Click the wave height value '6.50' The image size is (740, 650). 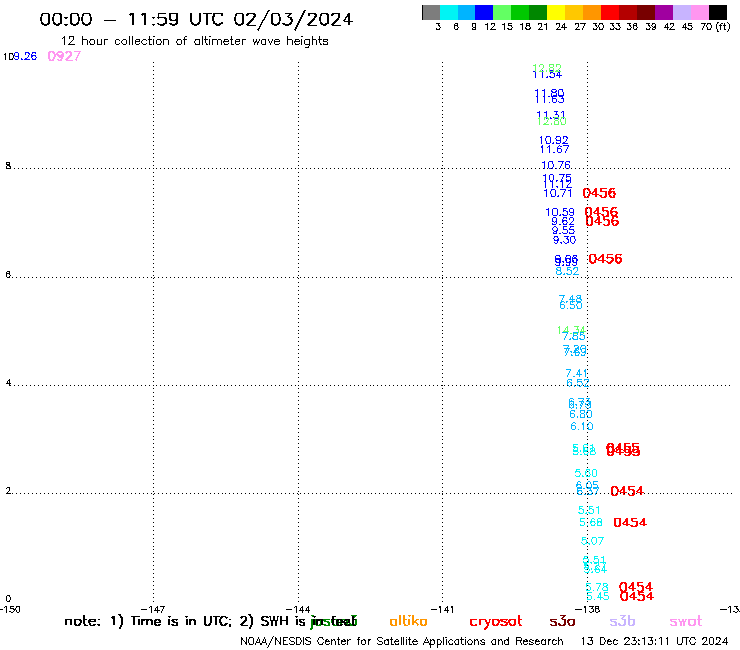click(571, 305)
